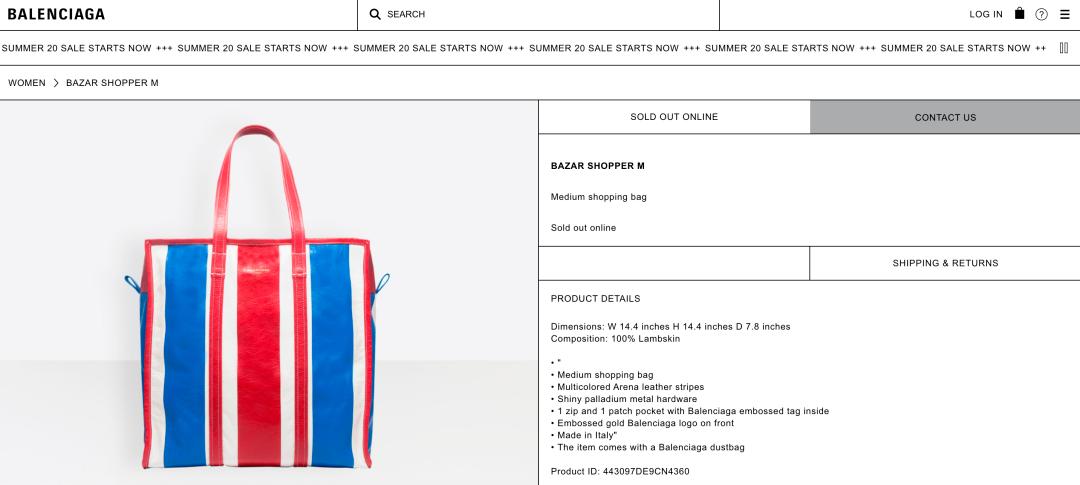Go to Women breadcrumb
1080x485 pixels.
[x=27, y=83]
